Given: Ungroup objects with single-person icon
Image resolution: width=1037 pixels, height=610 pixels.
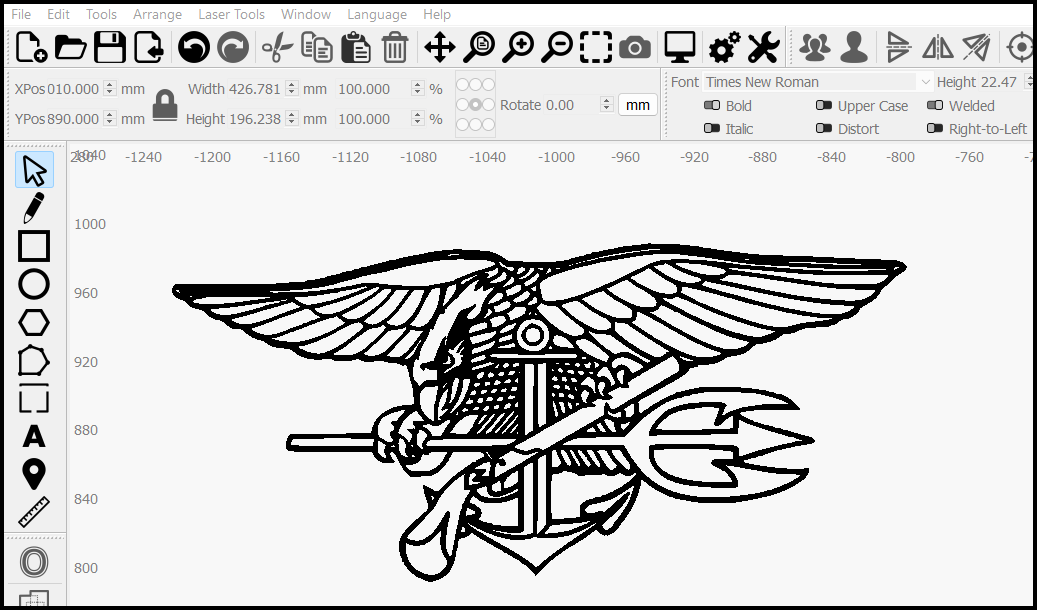Looking at the screenshot, I should coord(854,48).
